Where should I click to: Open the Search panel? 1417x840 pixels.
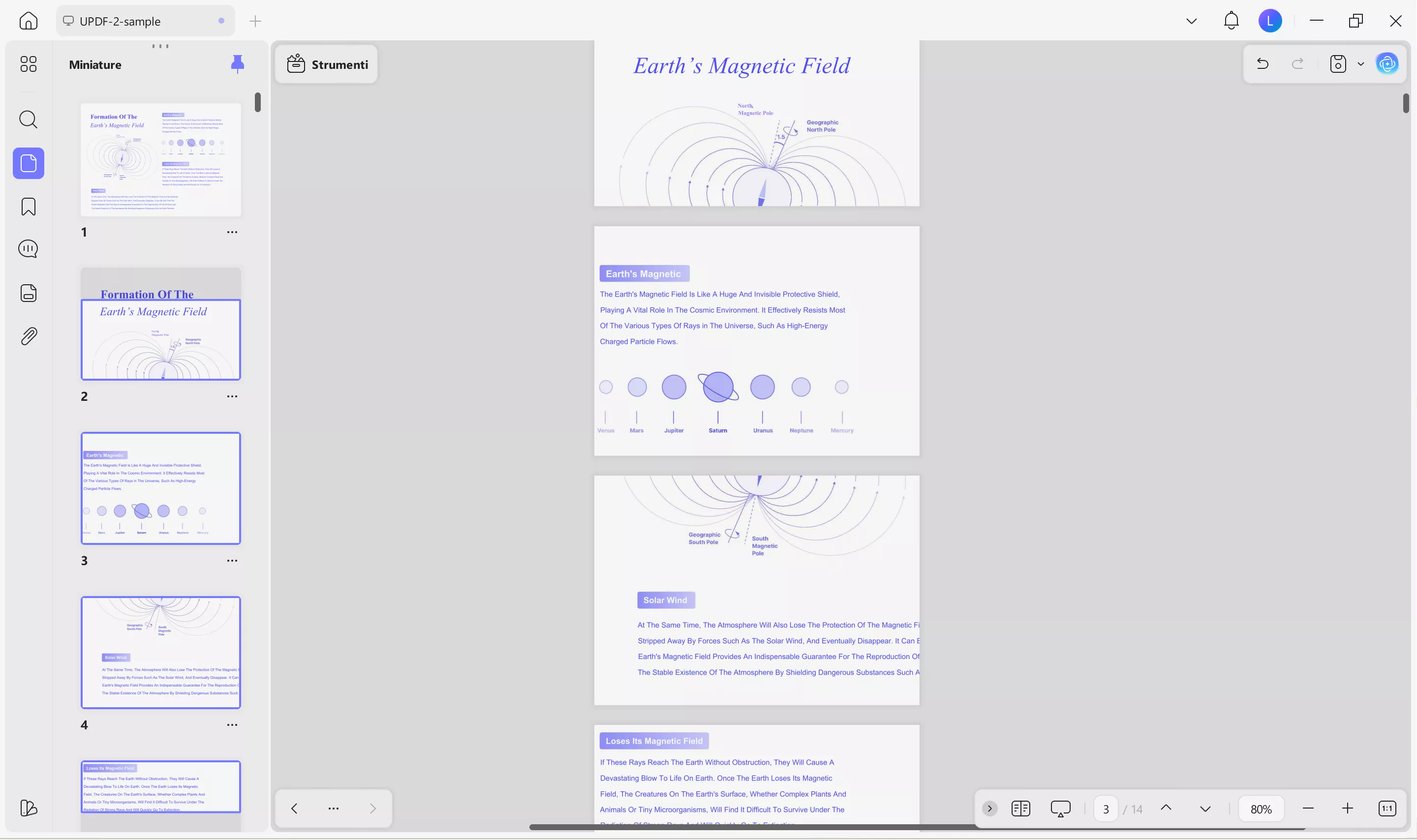[x=28, y=120]
